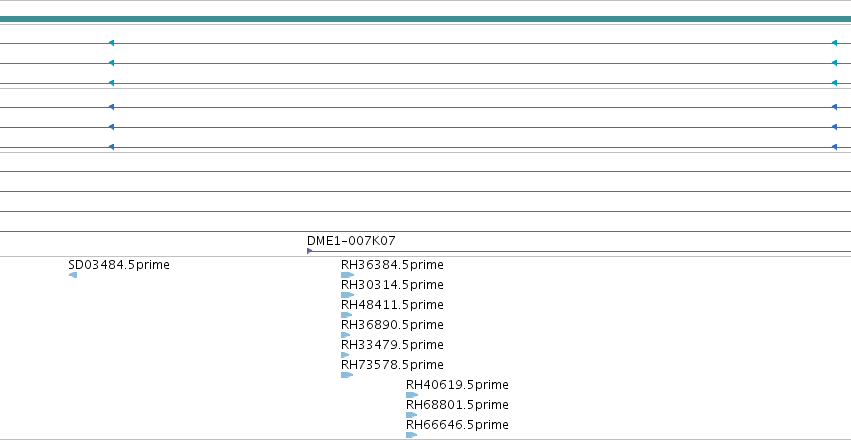Click the thick teal gene span bar
The height and width of the screenshot is (440, 851).
pyautogui.click(x=426, y=19)
